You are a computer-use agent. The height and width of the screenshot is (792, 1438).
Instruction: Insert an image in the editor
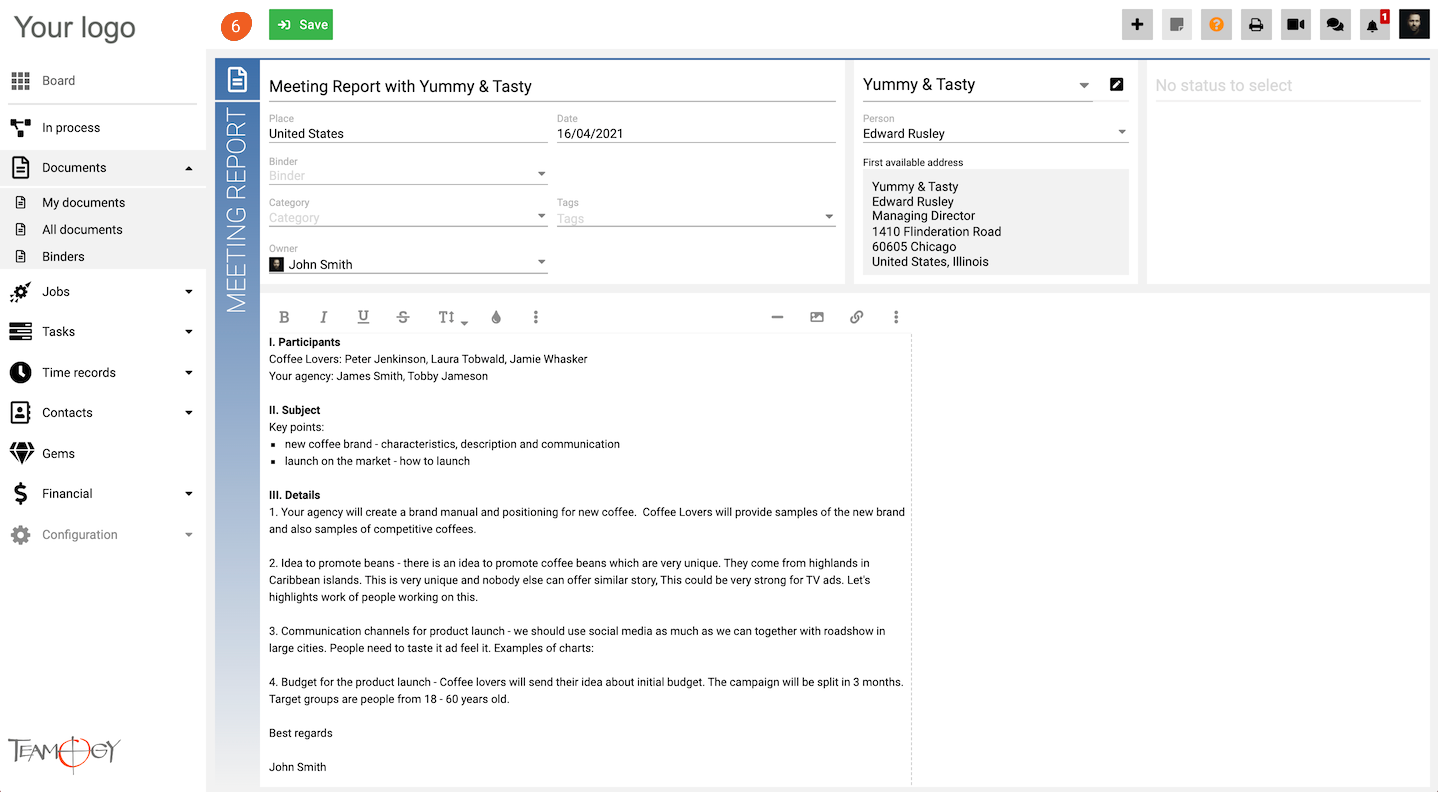[817, 317]
